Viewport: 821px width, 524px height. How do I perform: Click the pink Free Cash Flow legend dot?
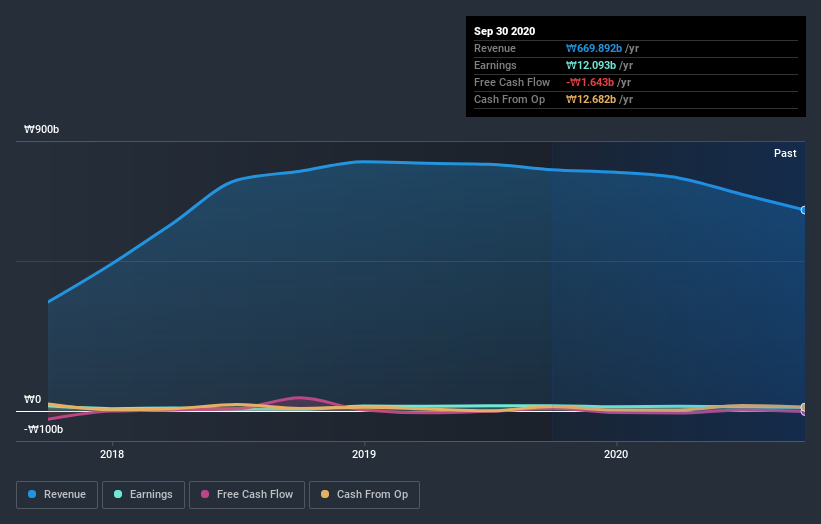pyautogui.click(x=205, y=494)
